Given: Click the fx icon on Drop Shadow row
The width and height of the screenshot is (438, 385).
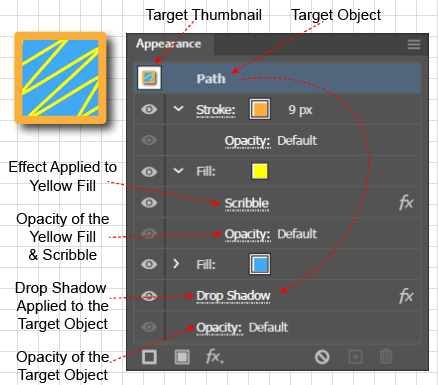Looking at the screenshot, I should click(406, 296).
